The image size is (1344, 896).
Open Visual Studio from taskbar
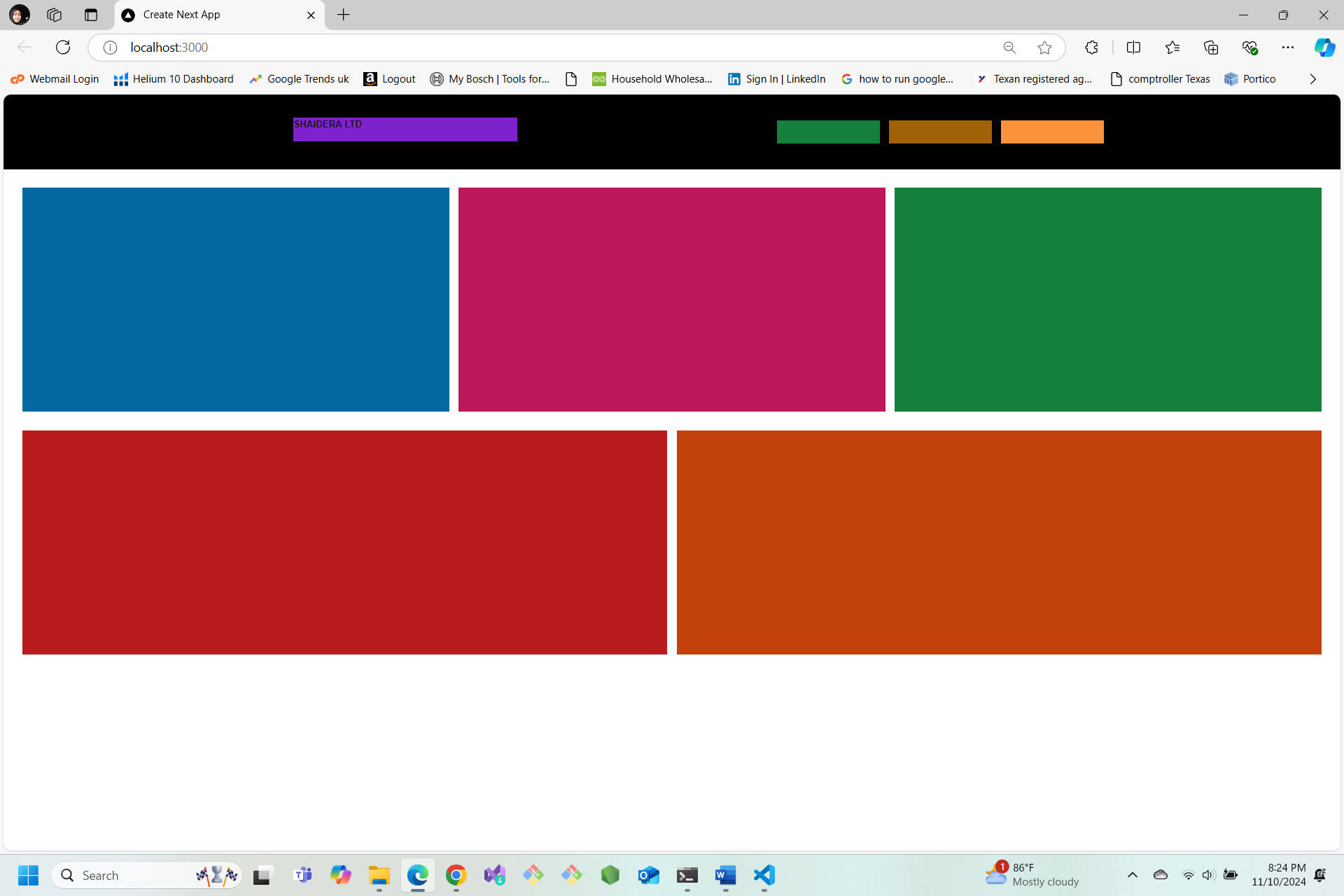pos(495,875)
